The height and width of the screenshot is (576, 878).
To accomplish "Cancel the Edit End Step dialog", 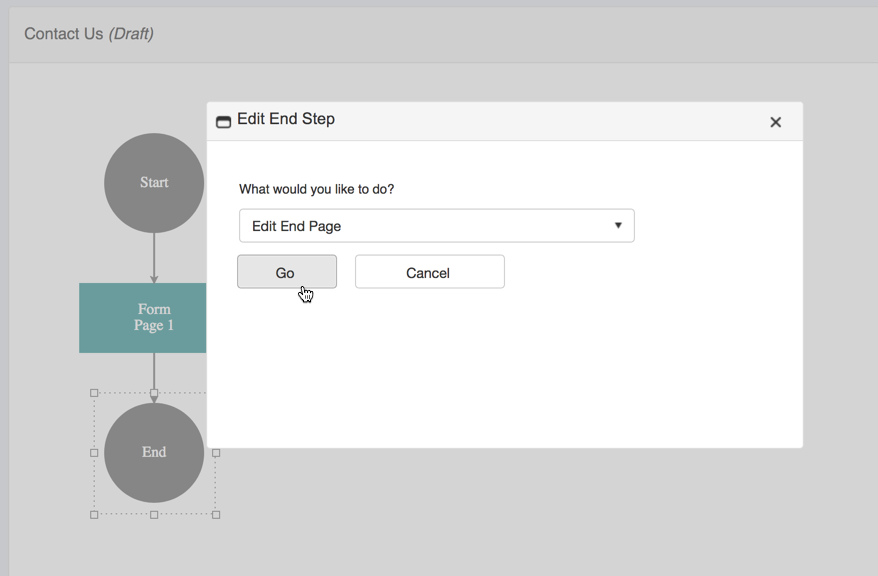I will pos(429,272).
